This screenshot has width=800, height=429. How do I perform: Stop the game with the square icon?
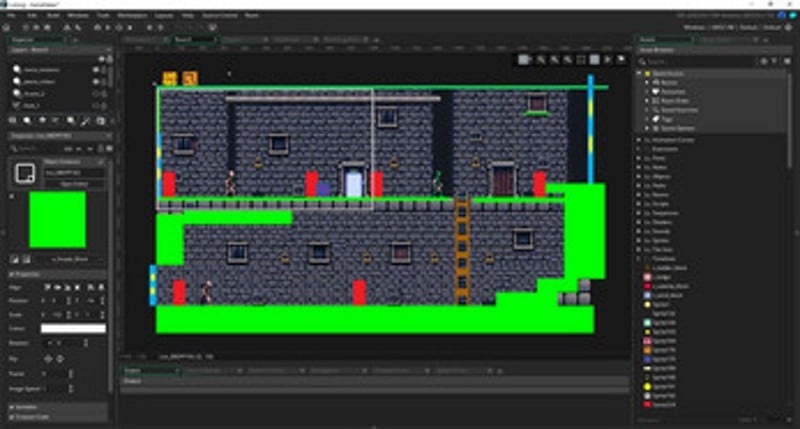tap(130, 28)
